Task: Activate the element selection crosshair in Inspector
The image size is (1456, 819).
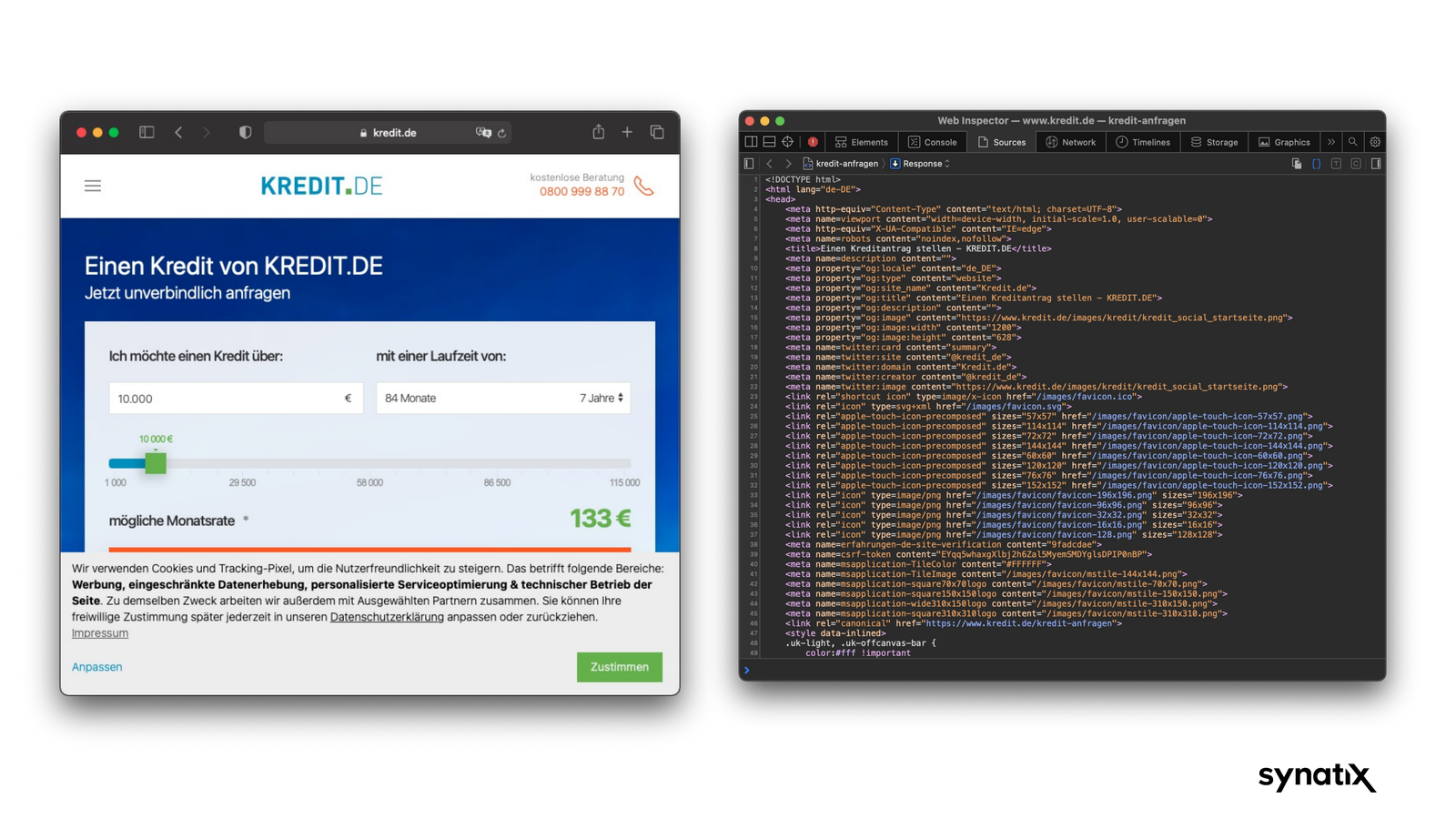Action: [787, 142]
